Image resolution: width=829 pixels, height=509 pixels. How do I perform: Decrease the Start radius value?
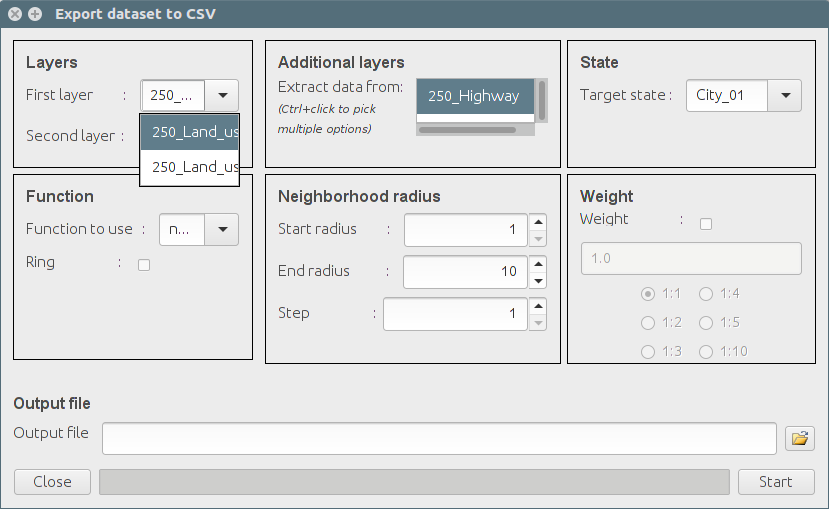pyautogui.click(x=538, y=239)
